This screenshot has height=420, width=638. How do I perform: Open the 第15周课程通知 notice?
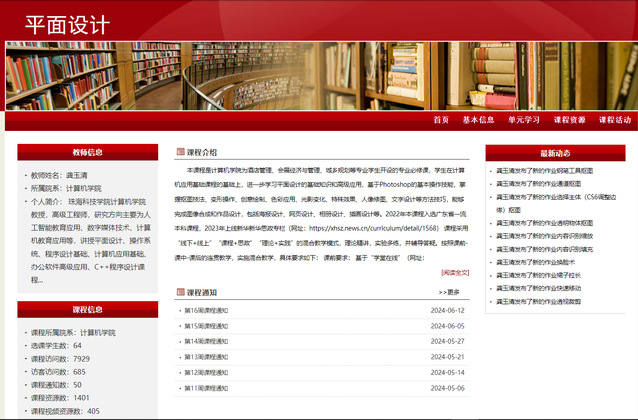(206, 326)
